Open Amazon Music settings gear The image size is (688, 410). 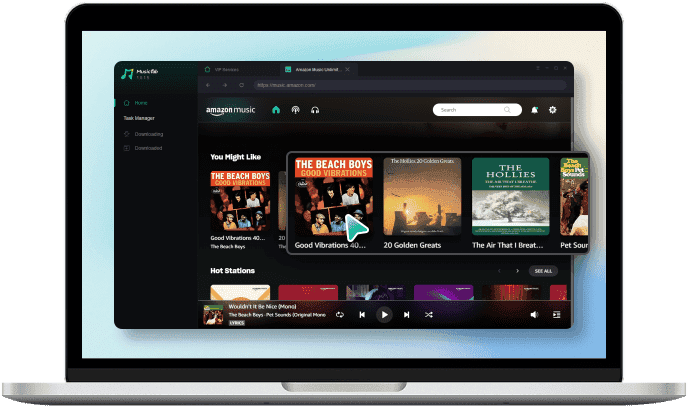tap(553, 110)
